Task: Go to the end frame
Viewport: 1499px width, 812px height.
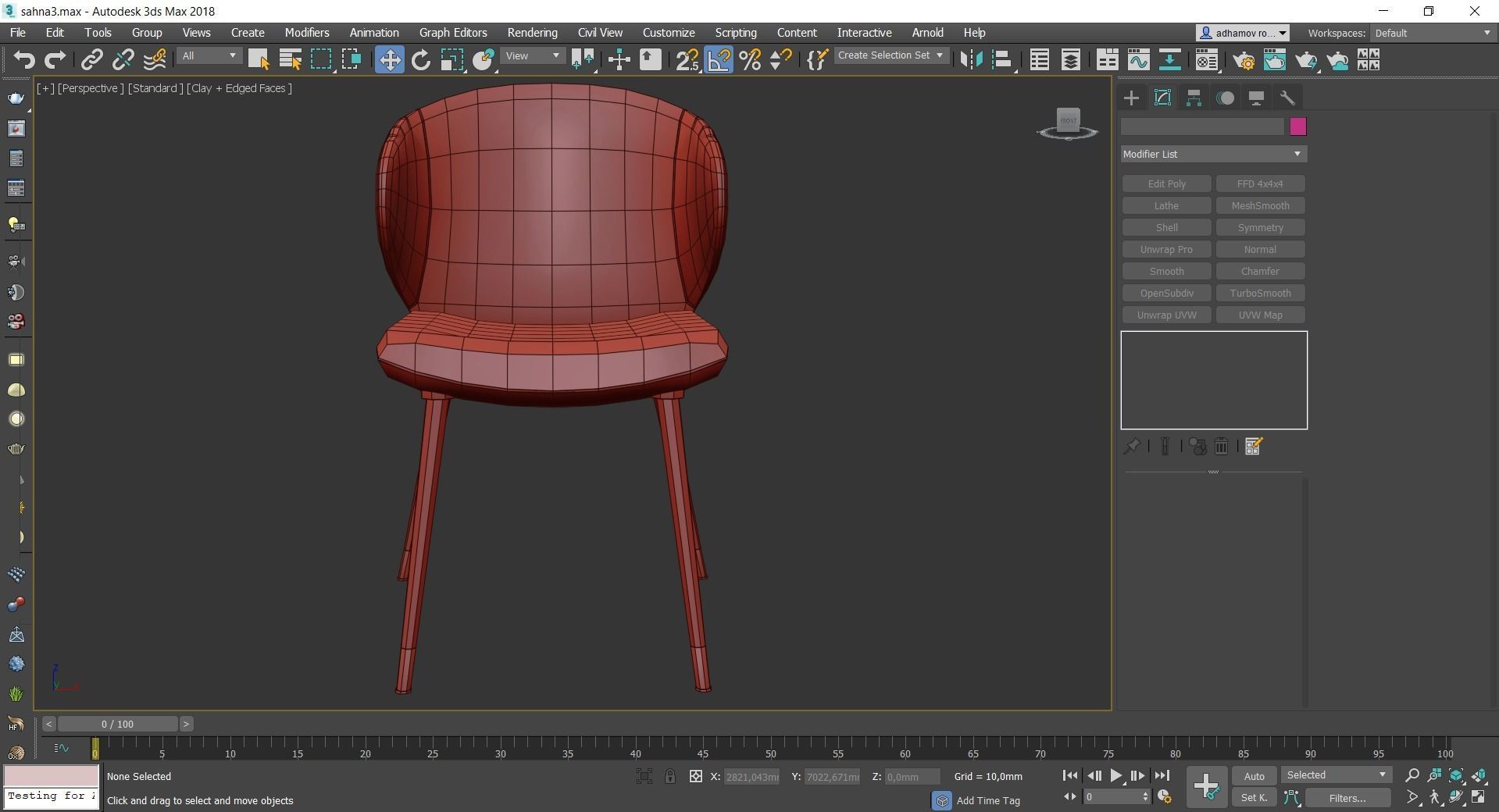Action: point(1162,775)
